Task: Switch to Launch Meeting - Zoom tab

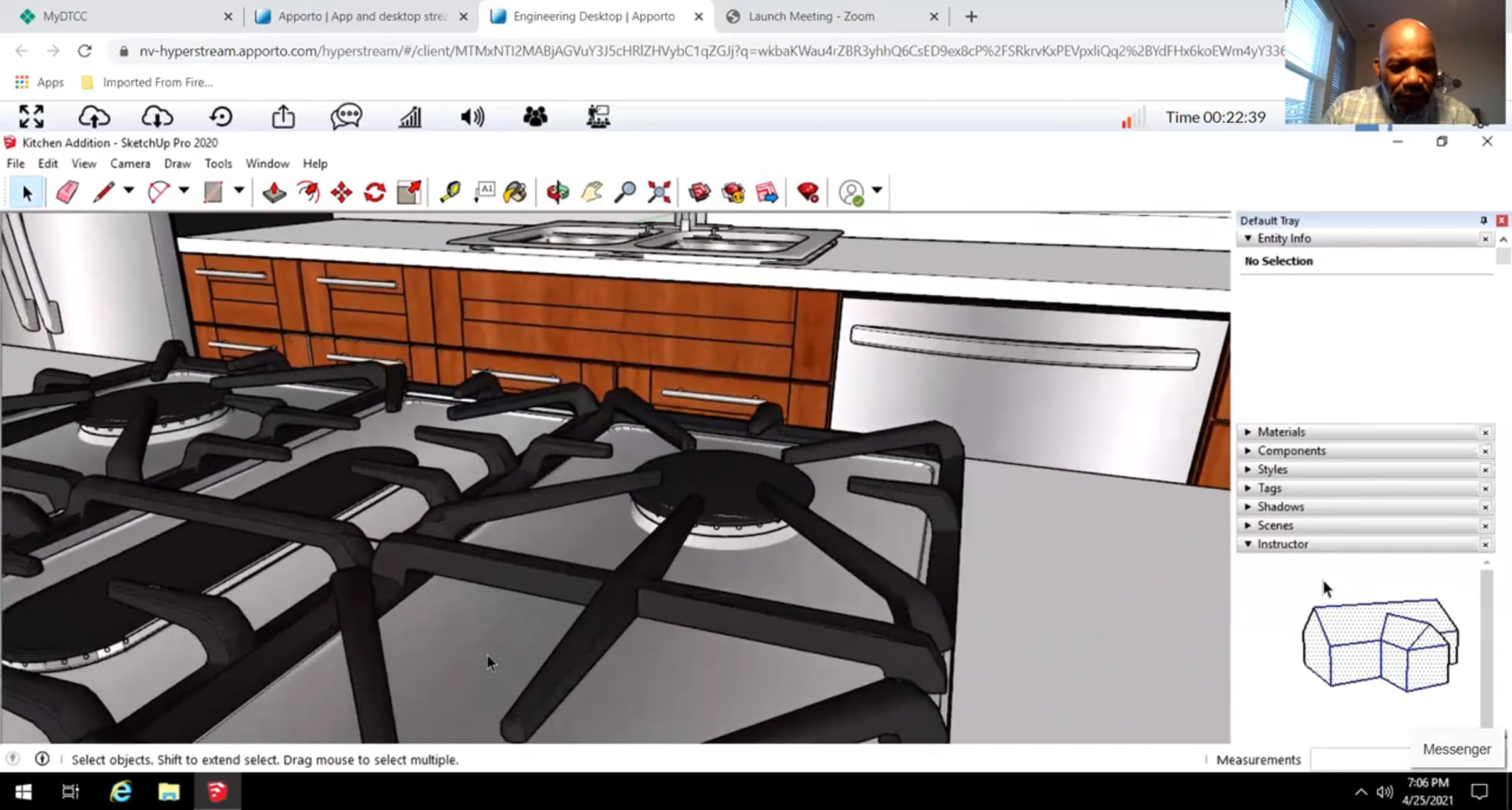Action: click(811, 16)
